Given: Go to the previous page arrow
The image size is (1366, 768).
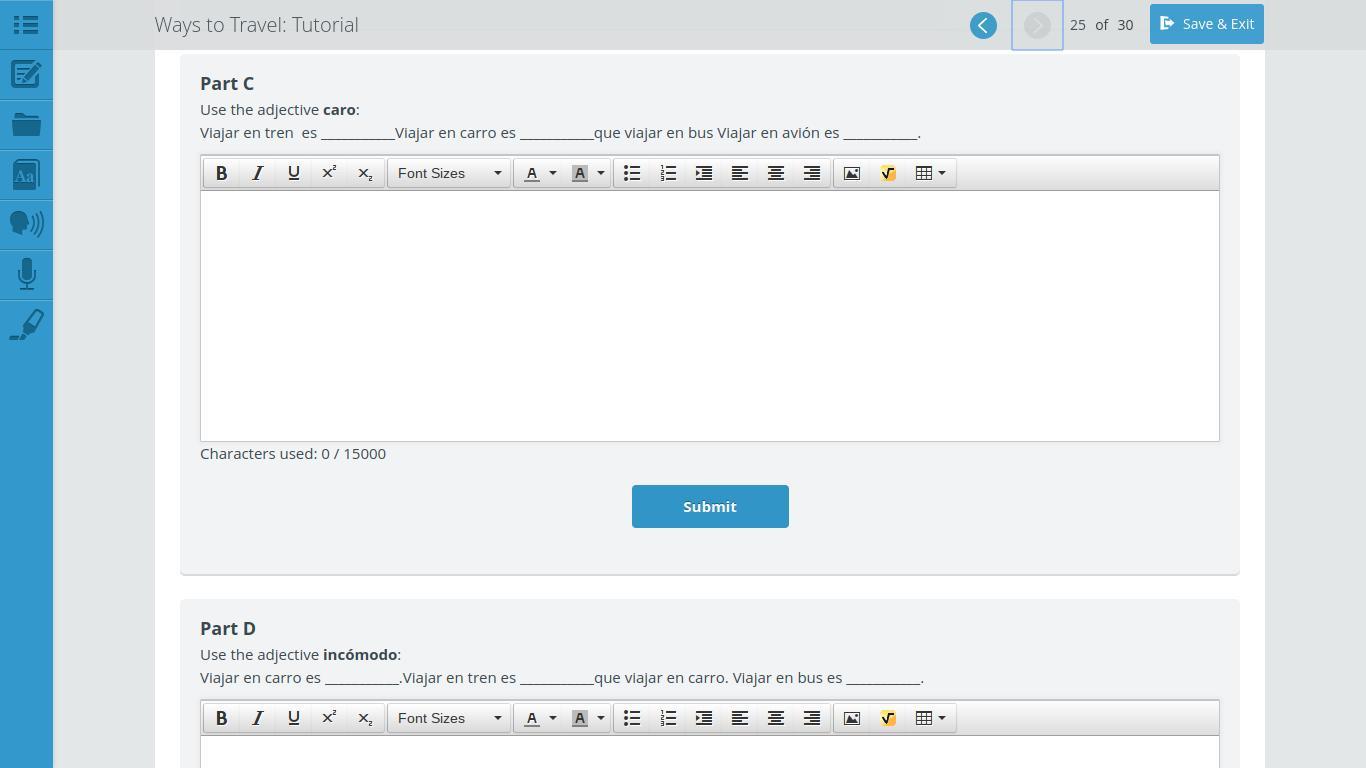Looking at the screenshot, I should click(x=983, y=25).
